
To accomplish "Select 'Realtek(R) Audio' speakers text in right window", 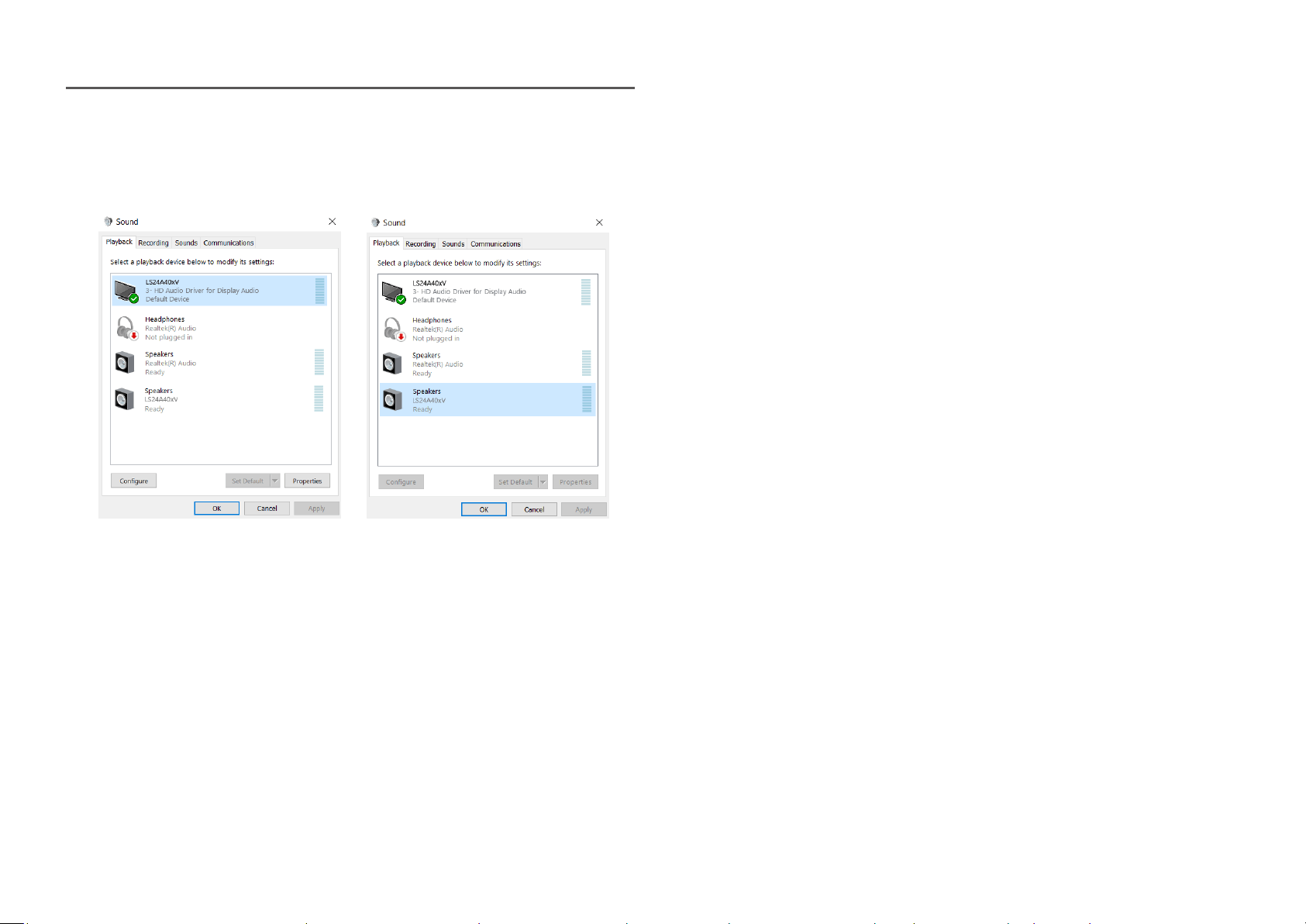I will coord(438,364).
